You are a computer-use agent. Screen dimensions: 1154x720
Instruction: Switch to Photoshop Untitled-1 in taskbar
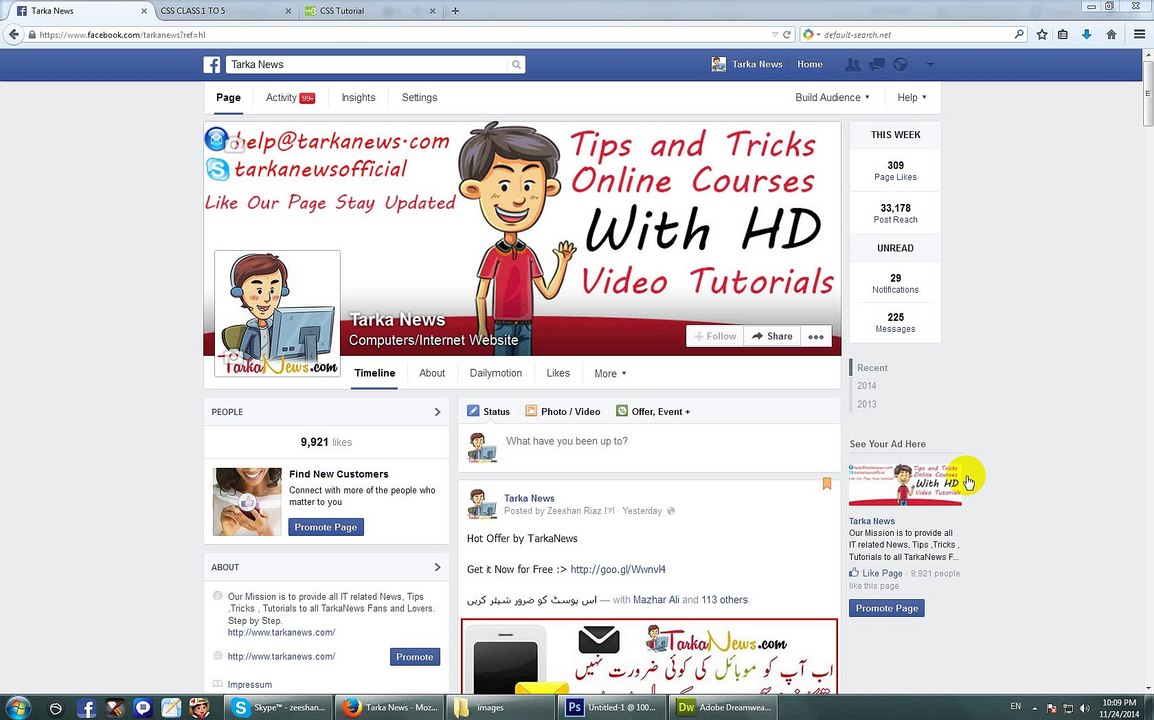click(x=612, y=707)
